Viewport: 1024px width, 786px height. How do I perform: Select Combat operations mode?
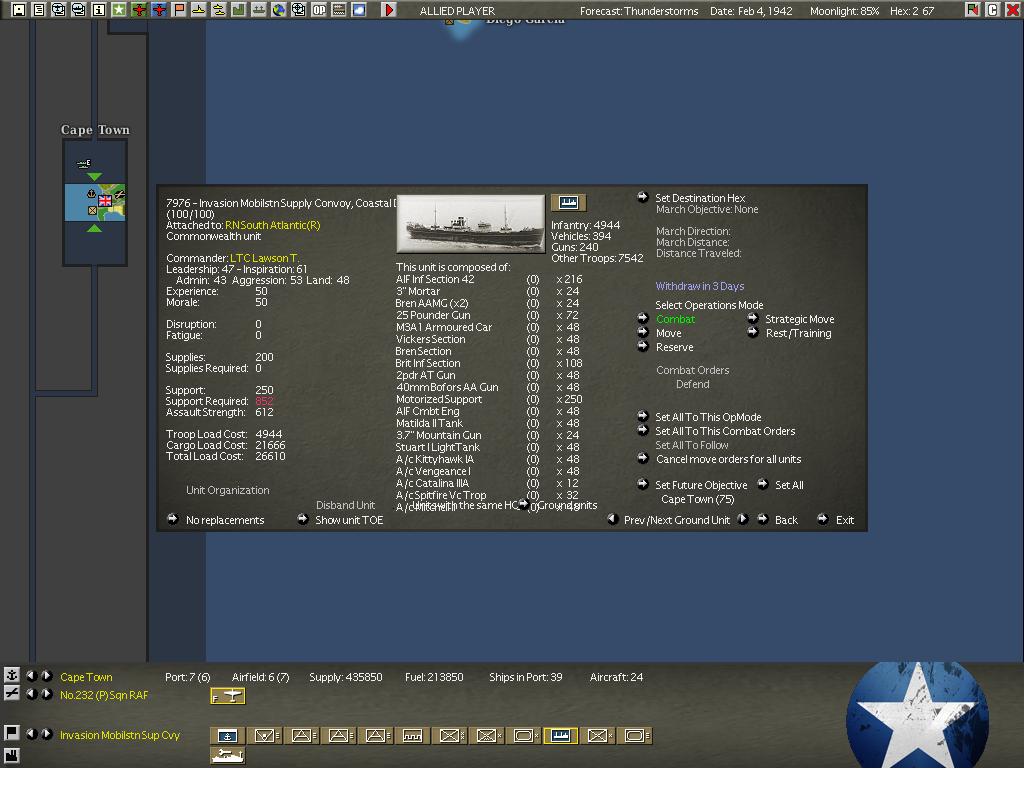coord(675,319)
